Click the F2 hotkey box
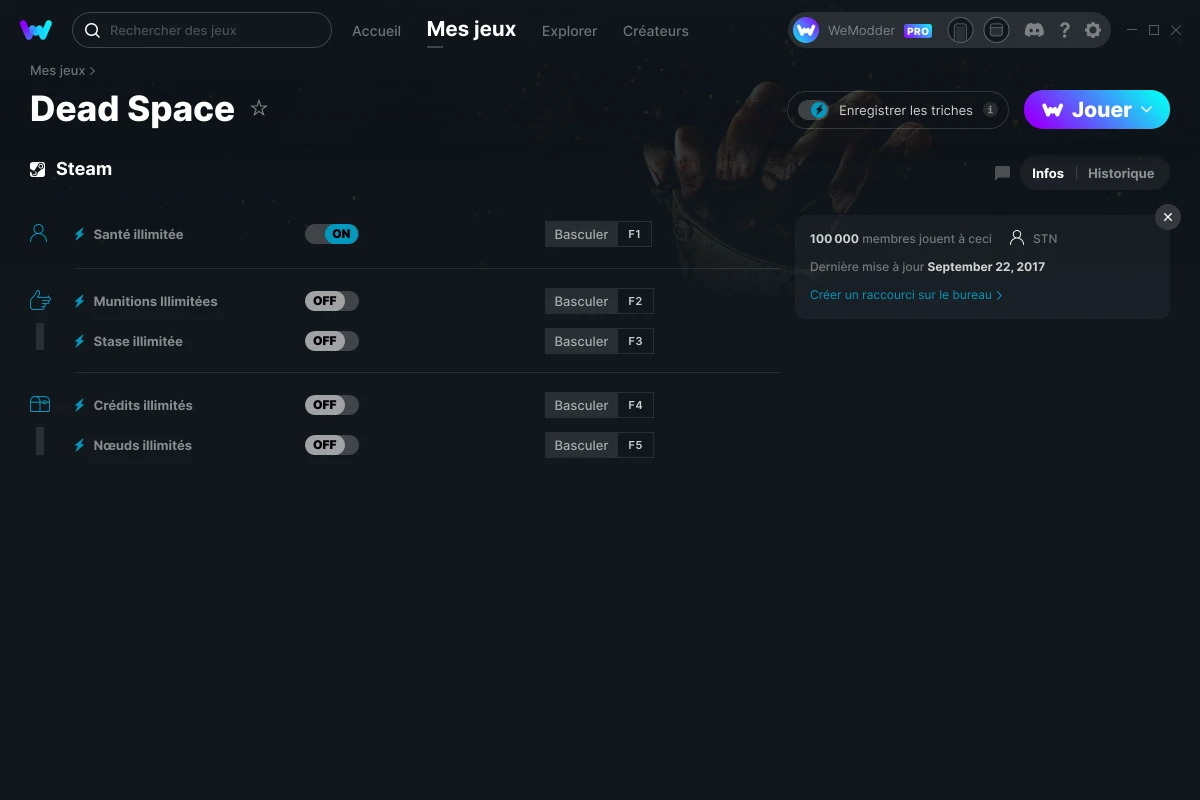 click(635, 301)
